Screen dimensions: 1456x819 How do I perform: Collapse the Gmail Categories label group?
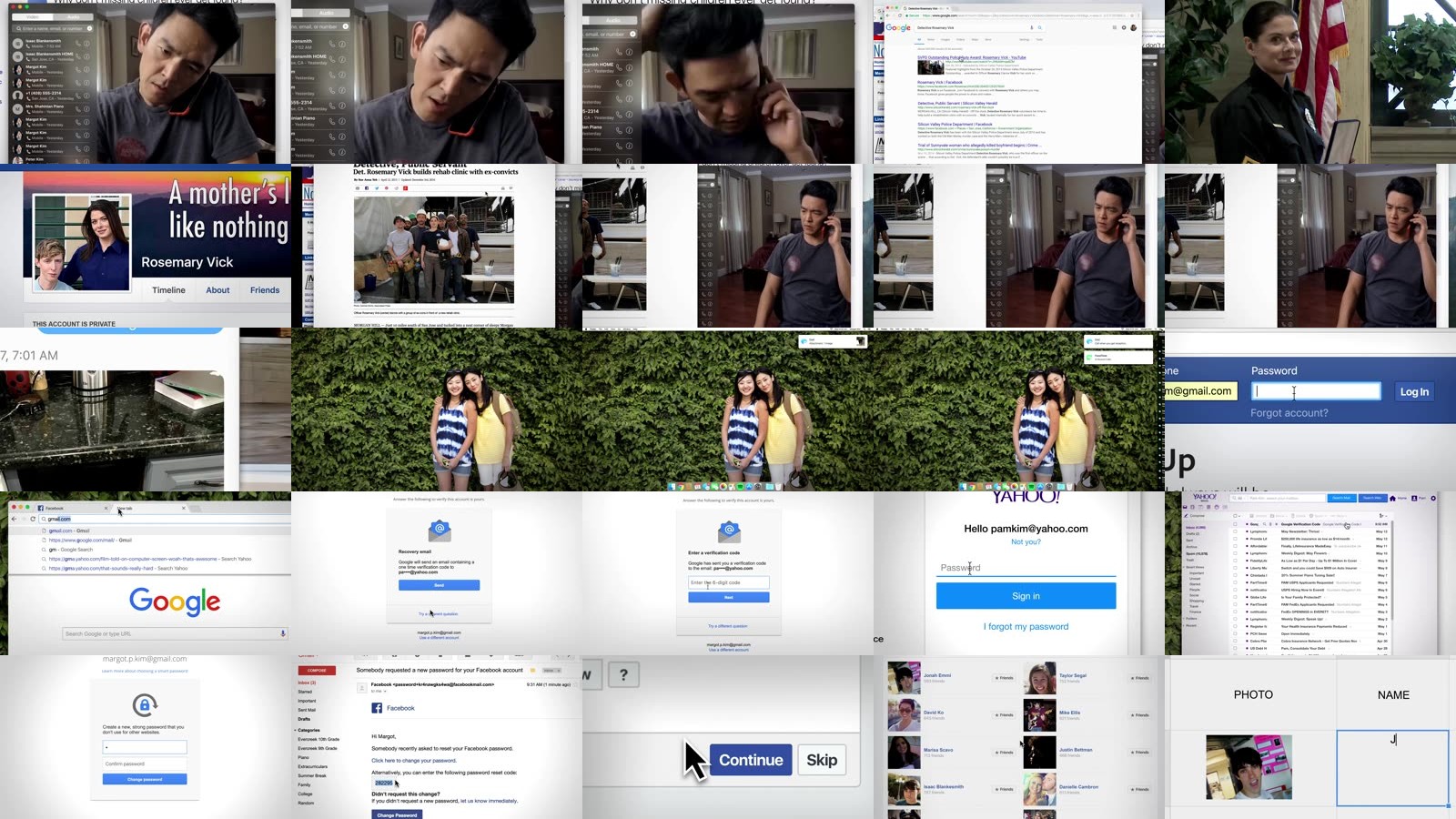tap(295, 730)
